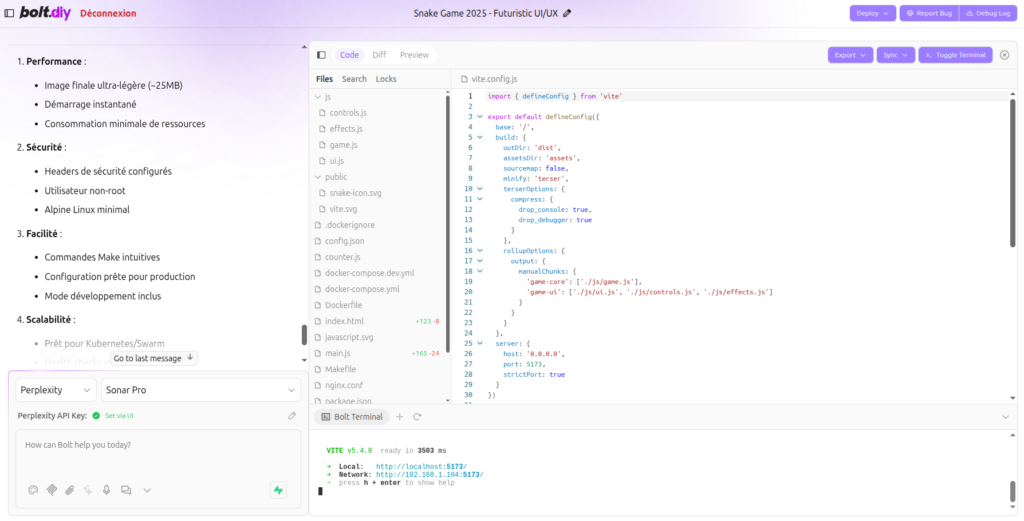Viewport: 1024px width, 521px height.
Task: Add a new terminal with plus icon
Action: pyautogui.click(x=400, y=417)
